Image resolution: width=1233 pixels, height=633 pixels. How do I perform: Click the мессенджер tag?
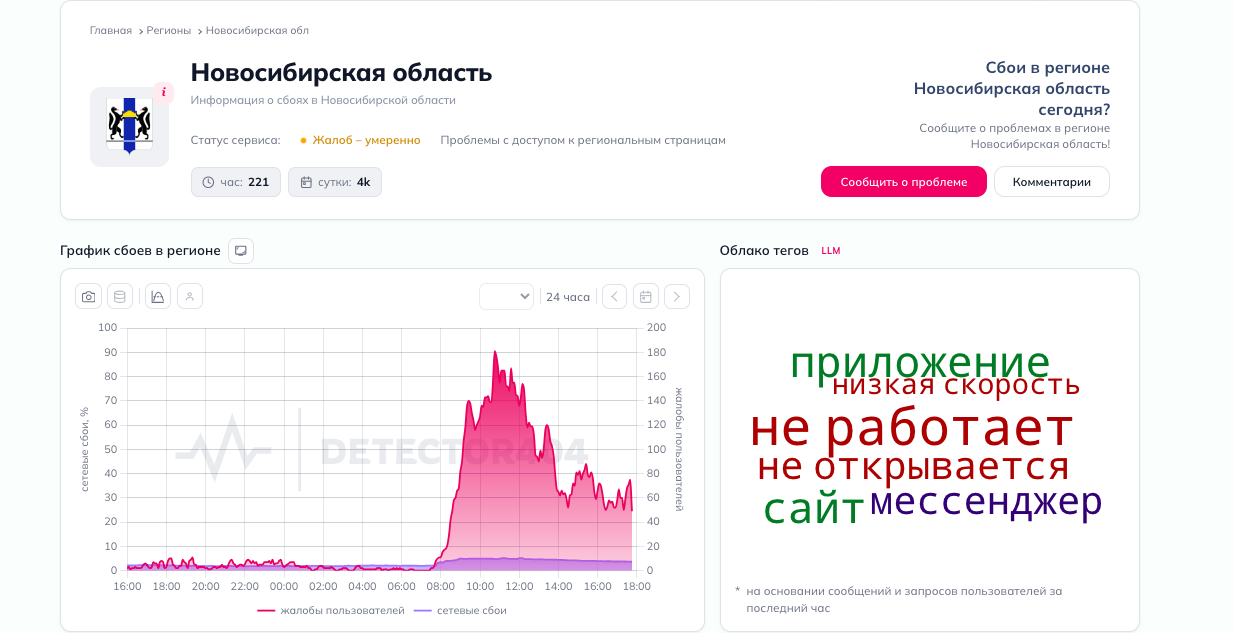(x=986, y=502)
